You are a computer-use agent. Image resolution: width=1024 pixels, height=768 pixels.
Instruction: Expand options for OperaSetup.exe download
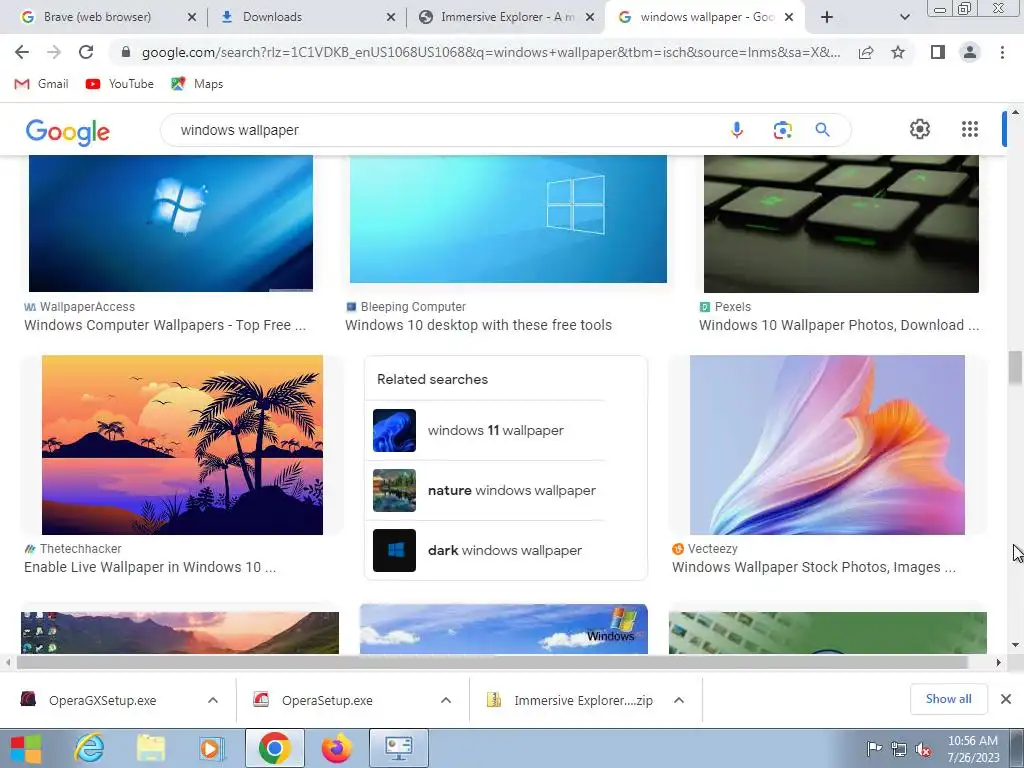click(446, 700)
